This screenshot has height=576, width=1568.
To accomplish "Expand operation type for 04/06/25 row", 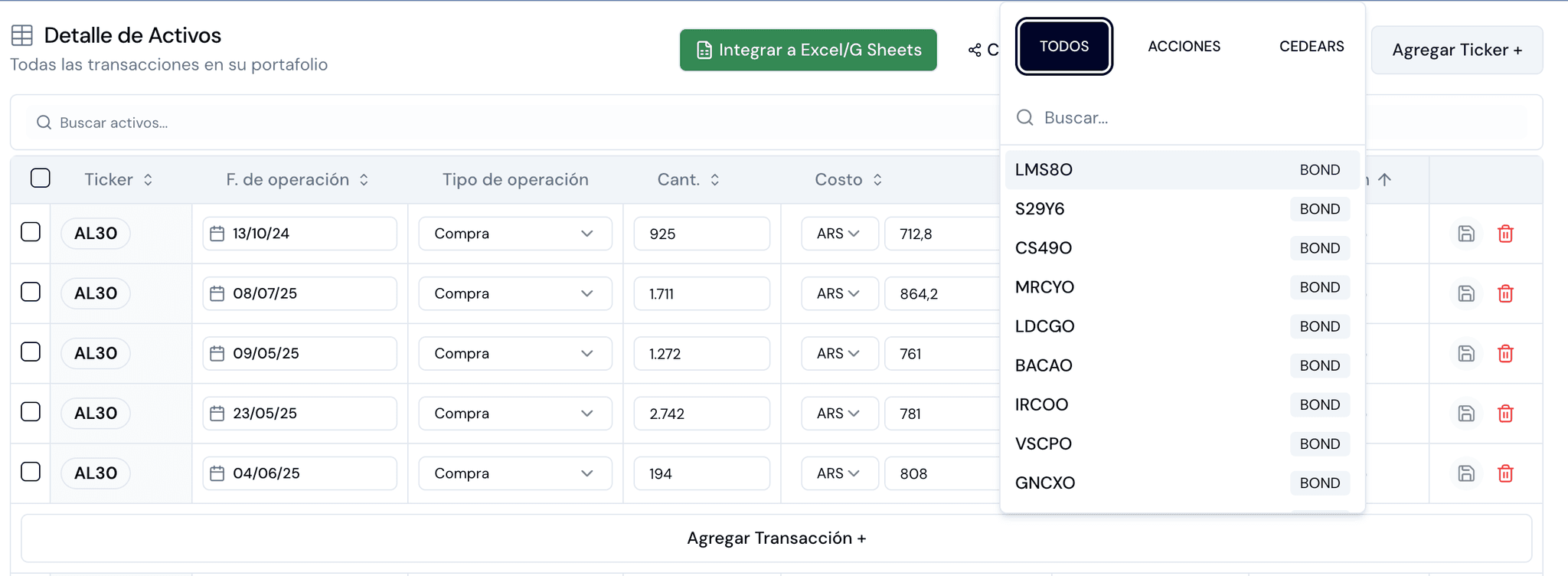I will (515, 473).
